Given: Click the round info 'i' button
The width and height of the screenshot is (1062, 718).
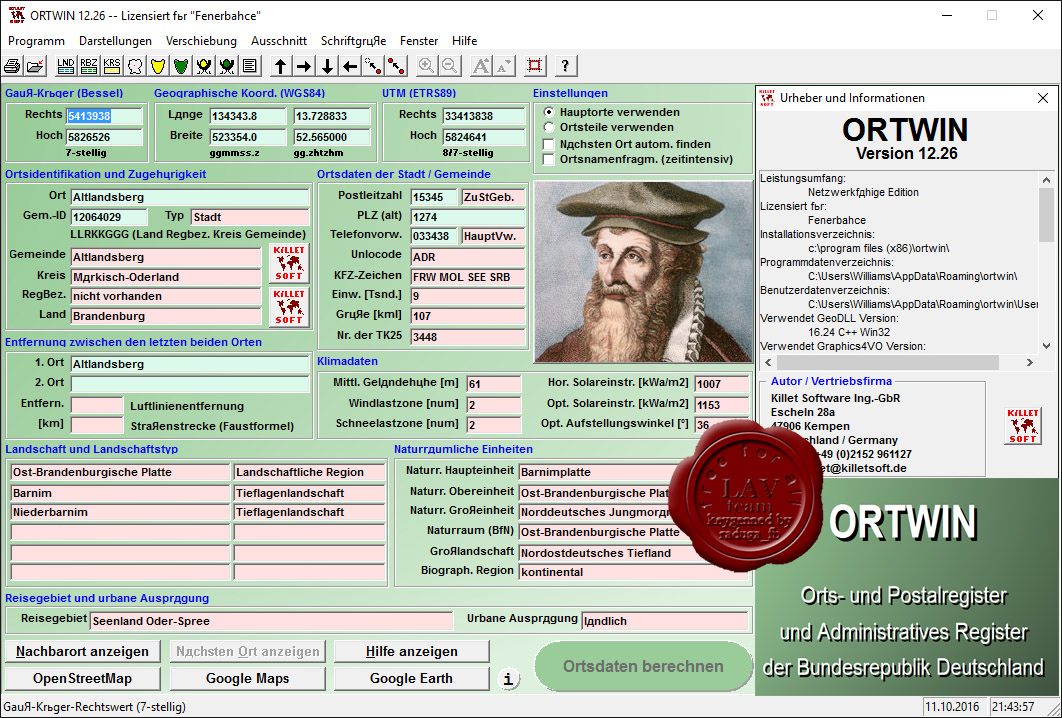Looking at the screenshot, I should click(509, 679).
